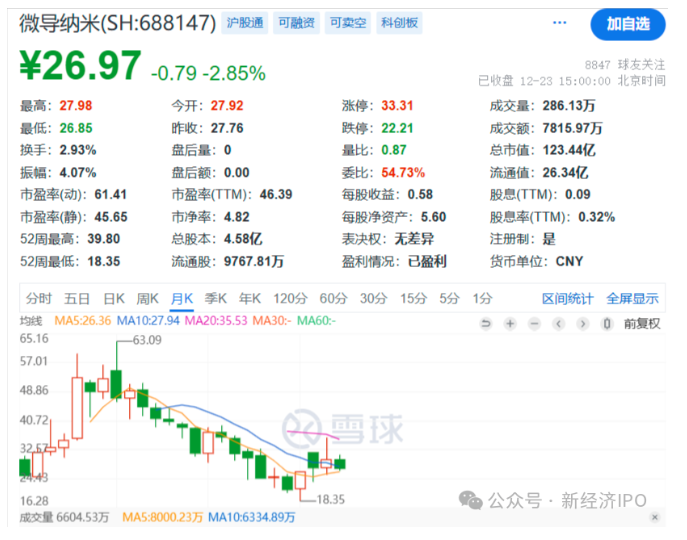Click the latest green monthly candle
Screen dimensions: 687x540
[x=340, y=464]
